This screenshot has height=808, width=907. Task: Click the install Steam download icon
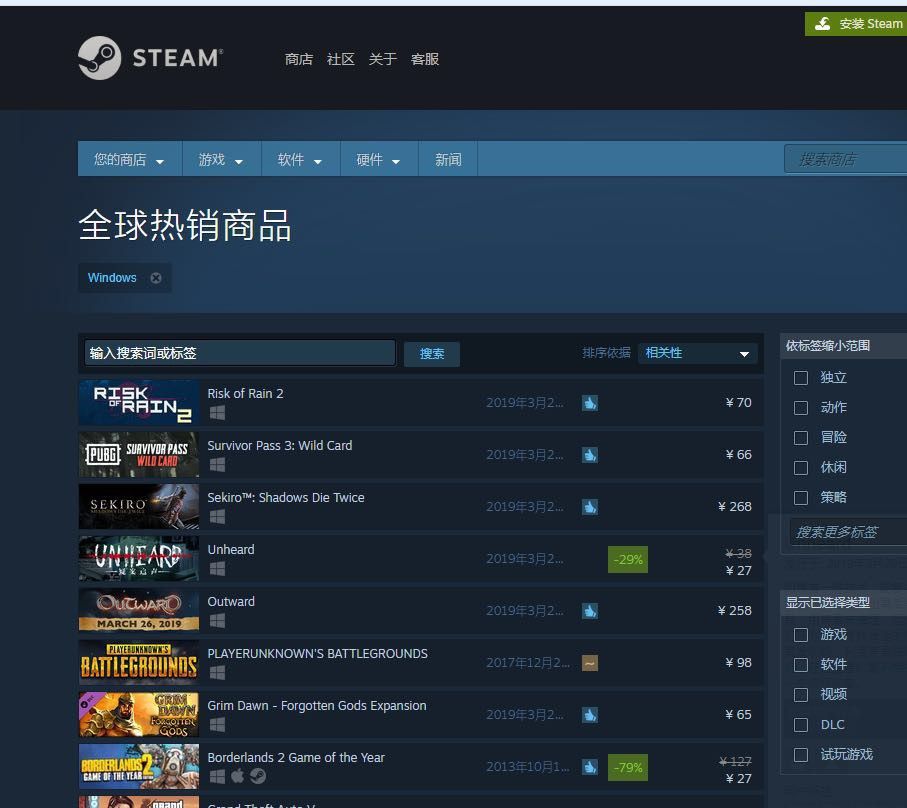tap(822, 24)
